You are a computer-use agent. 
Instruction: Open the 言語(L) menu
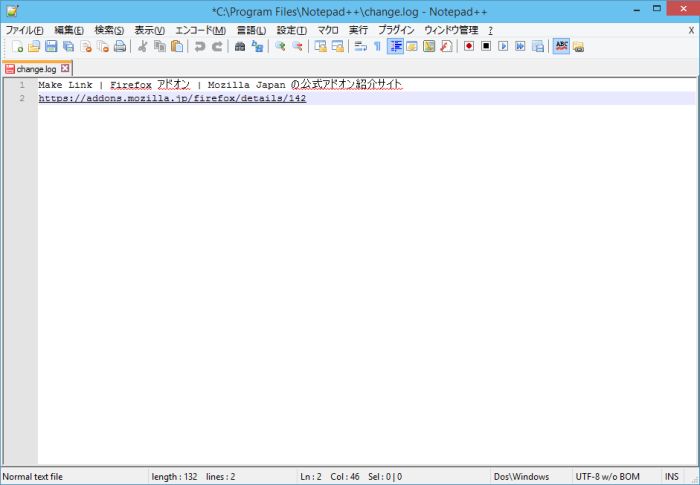click(x=251, y=30)
